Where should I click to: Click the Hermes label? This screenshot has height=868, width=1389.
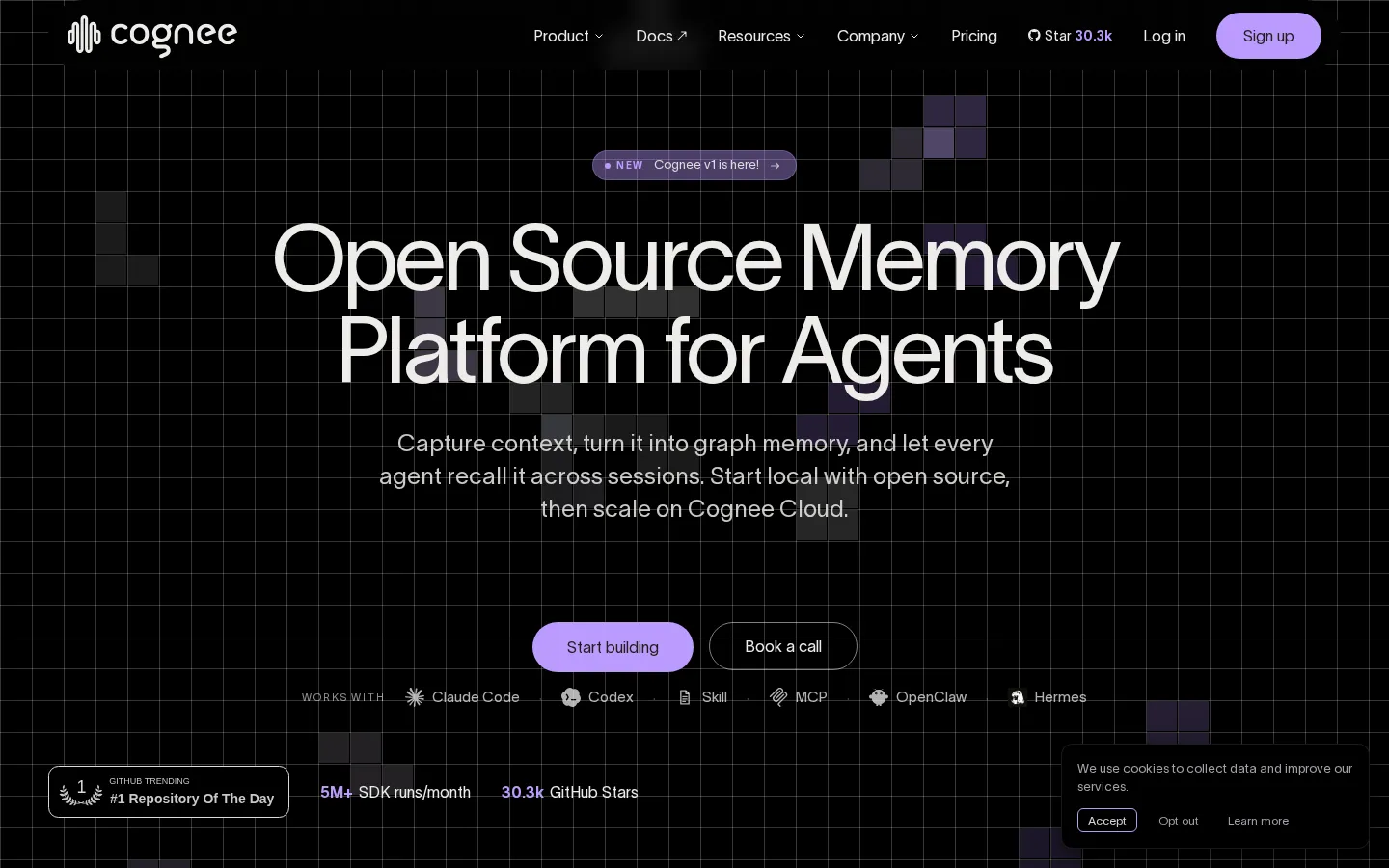[1060, 697]
